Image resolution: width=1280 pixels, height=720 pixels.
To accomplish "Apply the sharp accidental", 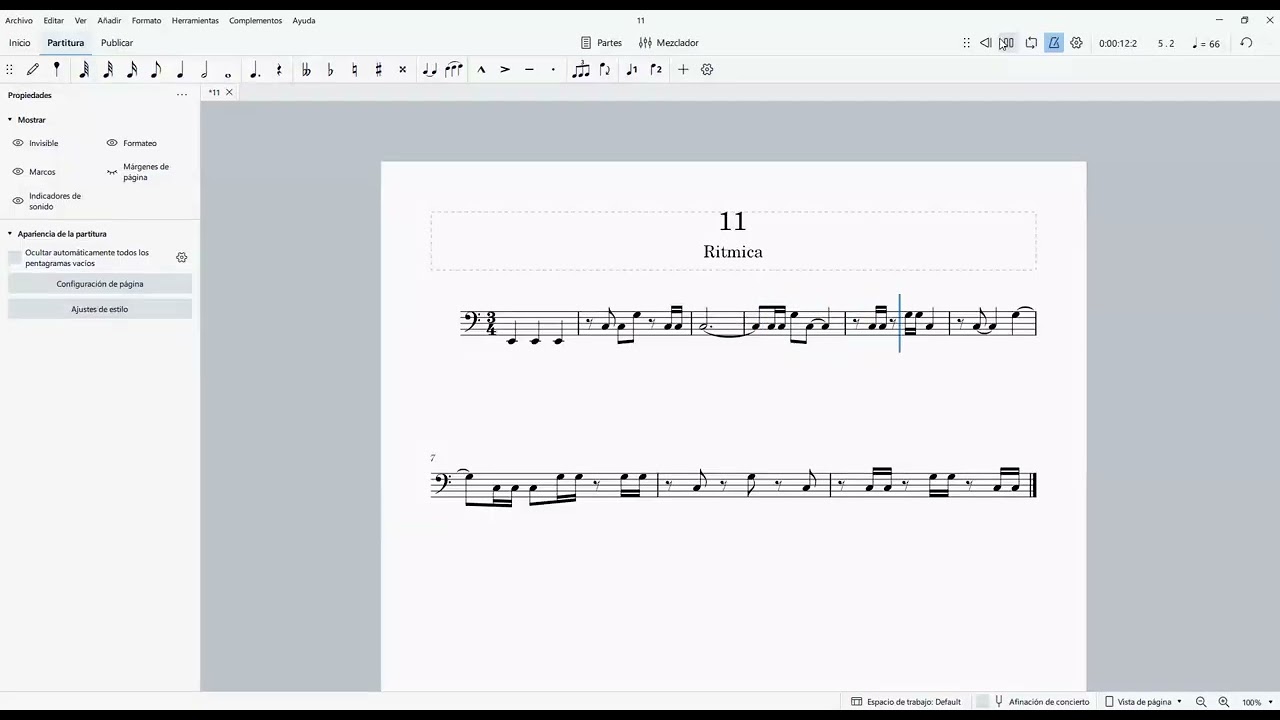I will [x=378, y=69].
